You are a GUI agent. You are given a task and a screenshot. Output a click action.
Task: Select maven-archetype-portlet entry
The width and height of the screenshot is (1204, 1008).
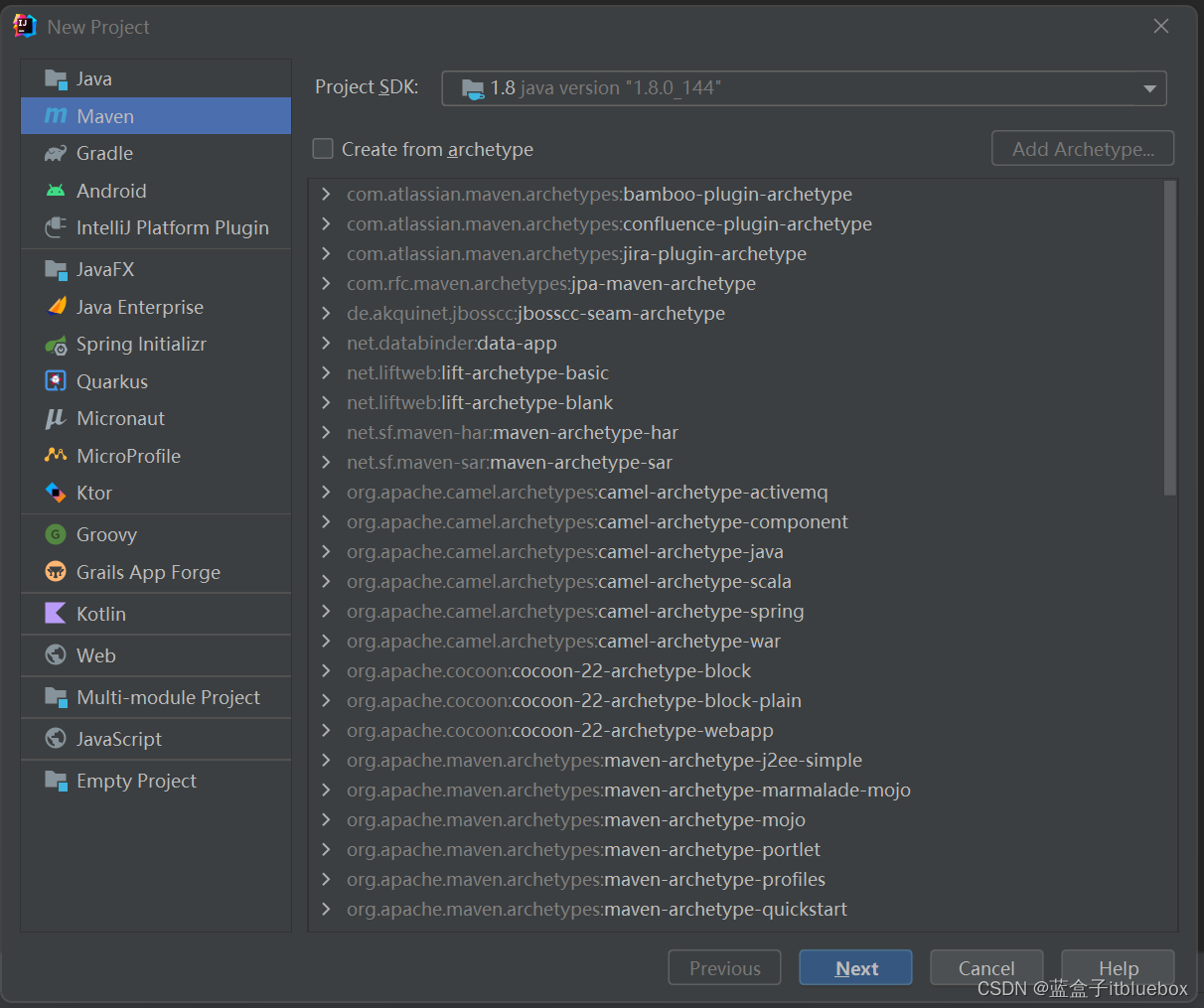coord(583,849)
